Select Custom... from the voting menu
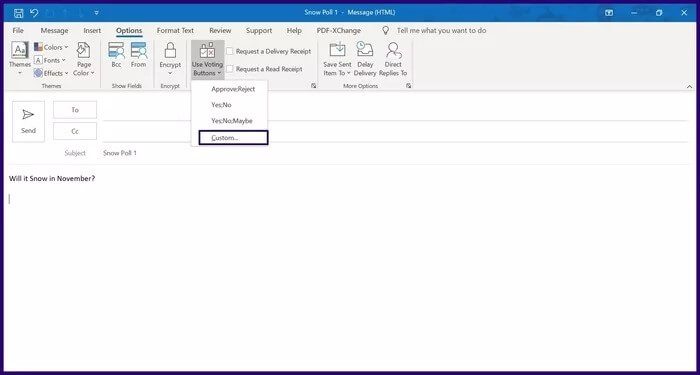 [x=233, y=138]
